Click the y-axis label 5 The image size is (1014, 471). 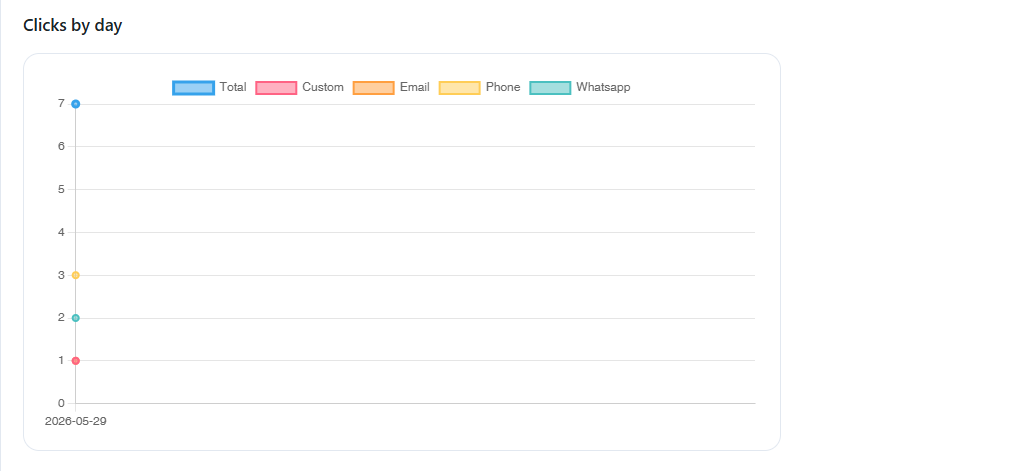61,189
